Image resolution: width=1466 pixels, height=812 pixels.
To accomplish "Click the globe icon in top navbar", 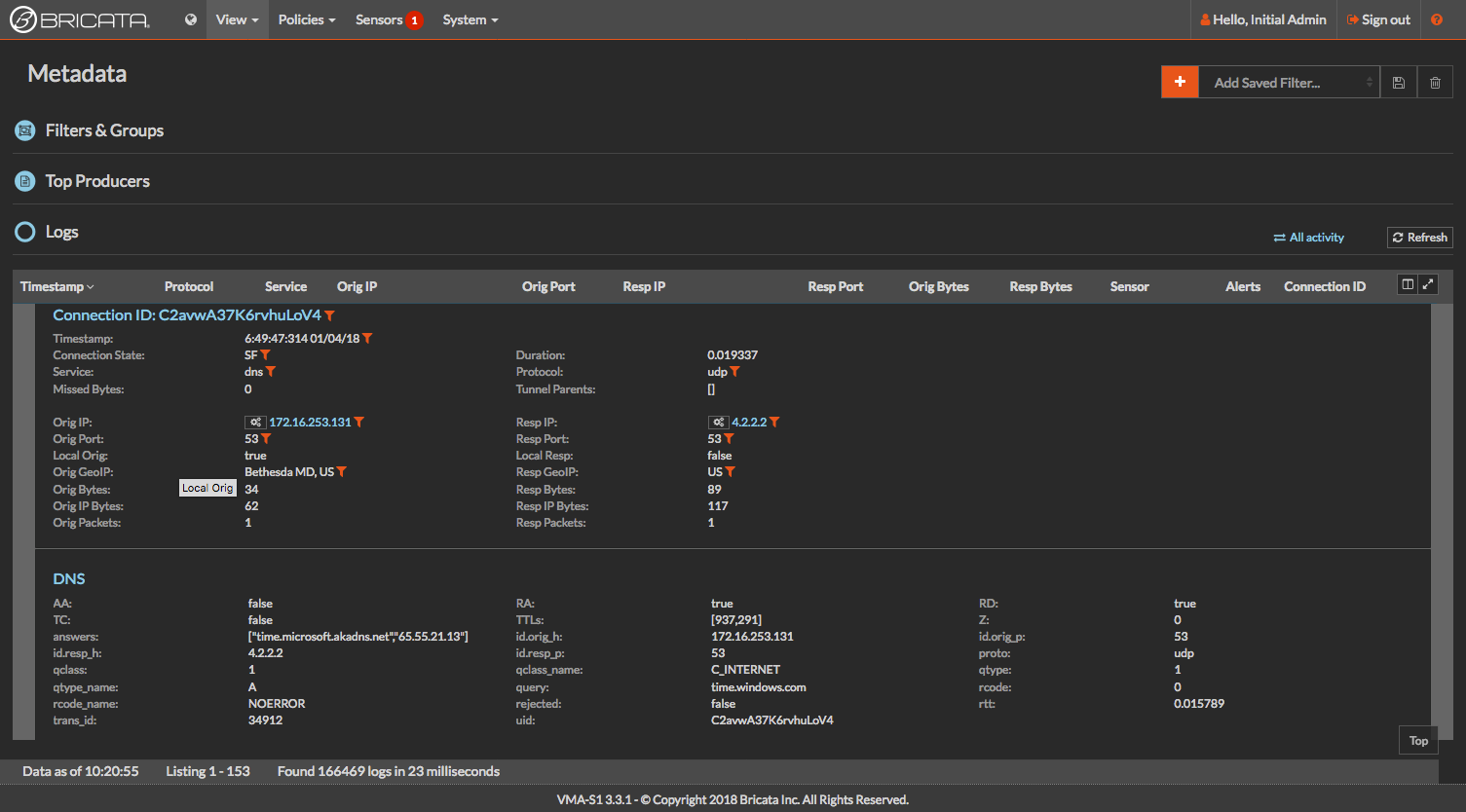I will (191, 19).
